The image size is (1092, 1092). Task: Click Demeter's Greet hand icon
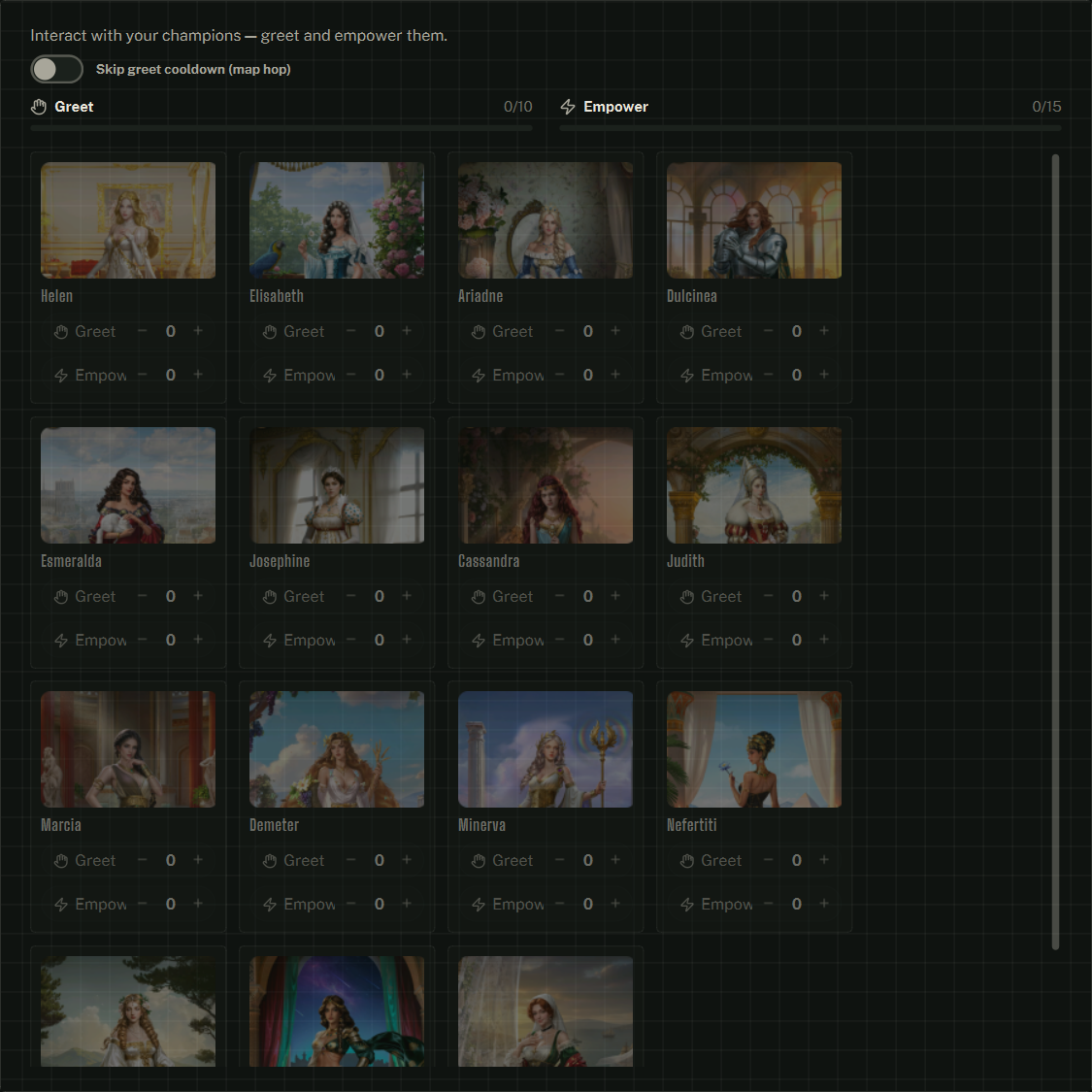tap(270, 862)
